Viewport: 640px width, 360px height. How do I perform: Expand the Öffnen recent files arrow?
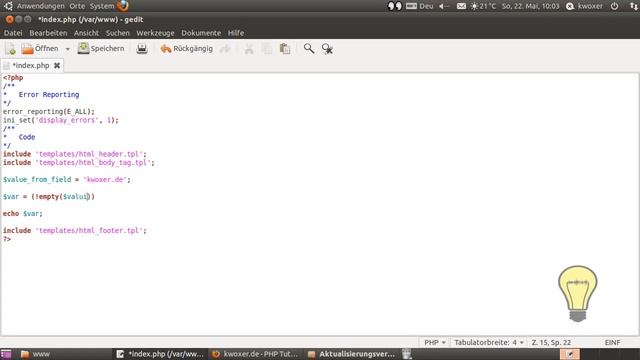click(x=68, y=49)
